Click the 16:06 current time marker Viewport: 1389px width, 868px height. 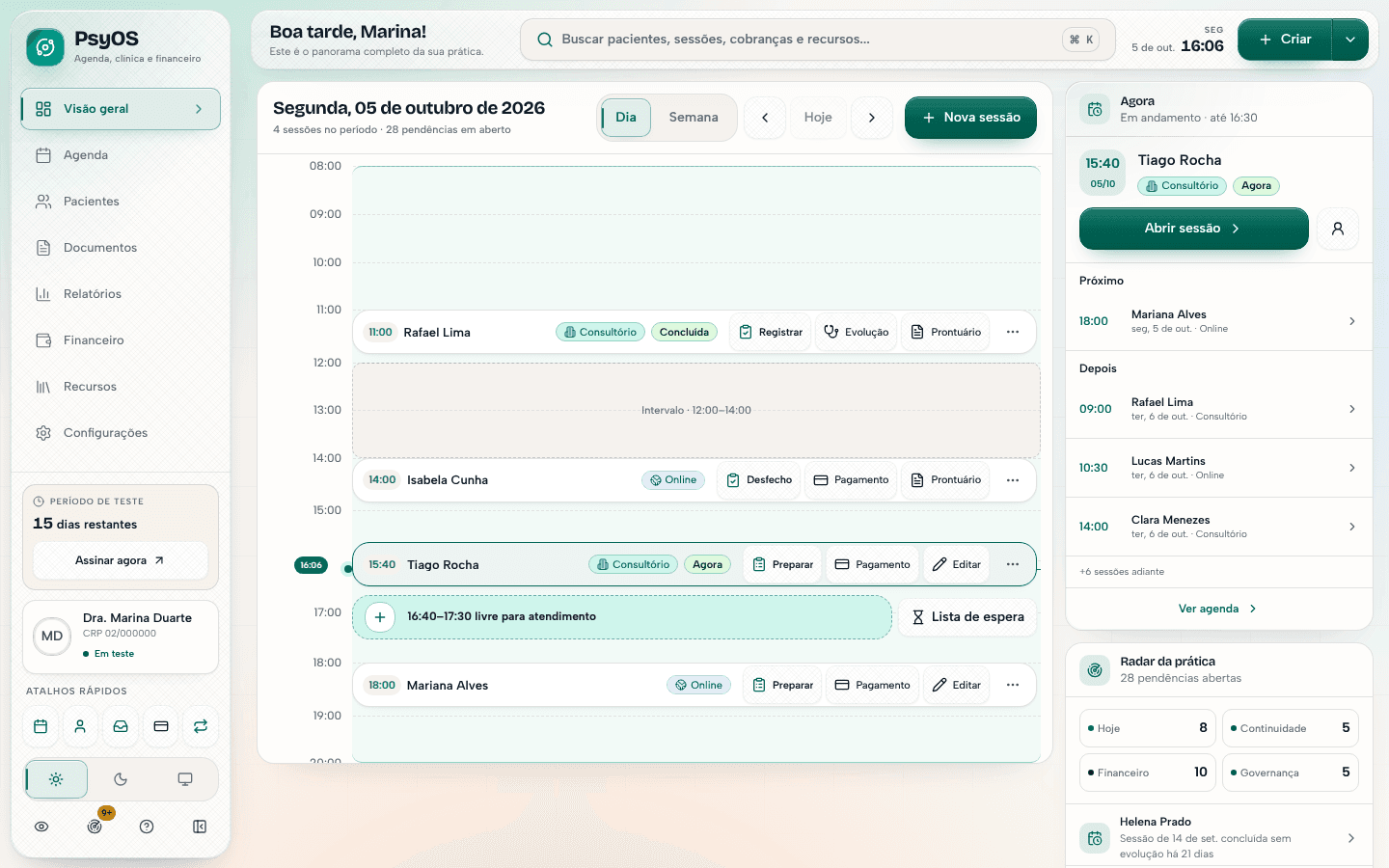[311, 565]
